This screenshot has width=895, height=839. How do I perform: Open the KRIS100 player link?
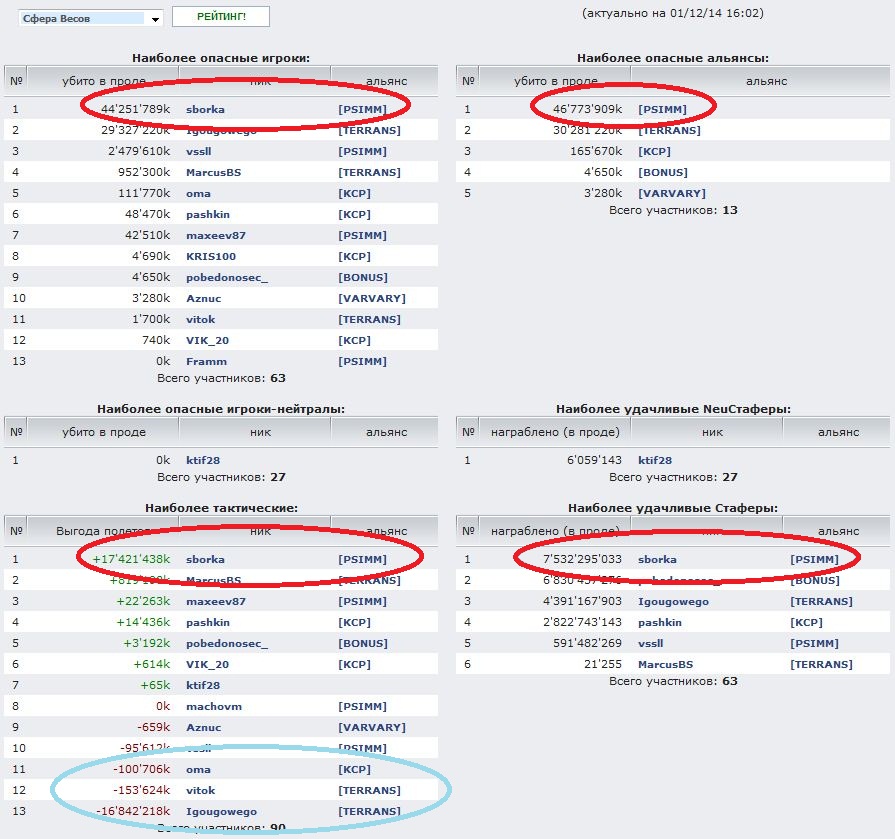(210, 256)
